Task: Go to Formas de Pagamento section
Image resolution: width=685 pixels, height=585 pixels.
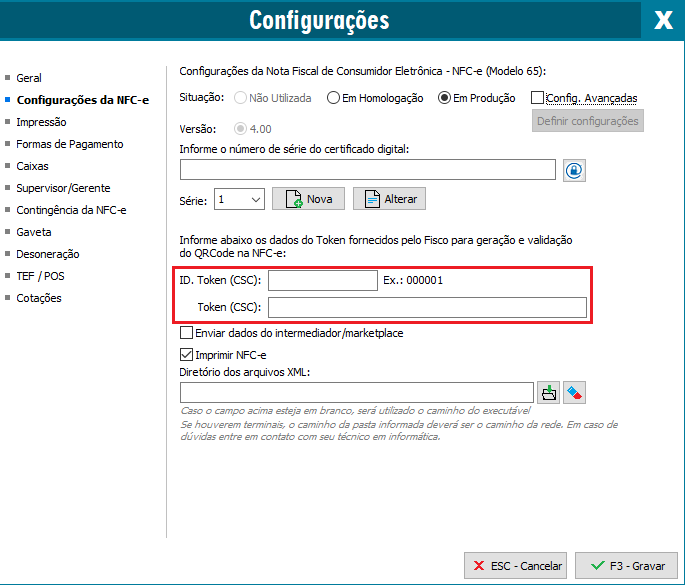Action: pyautogui.click(x=69, y=144)
